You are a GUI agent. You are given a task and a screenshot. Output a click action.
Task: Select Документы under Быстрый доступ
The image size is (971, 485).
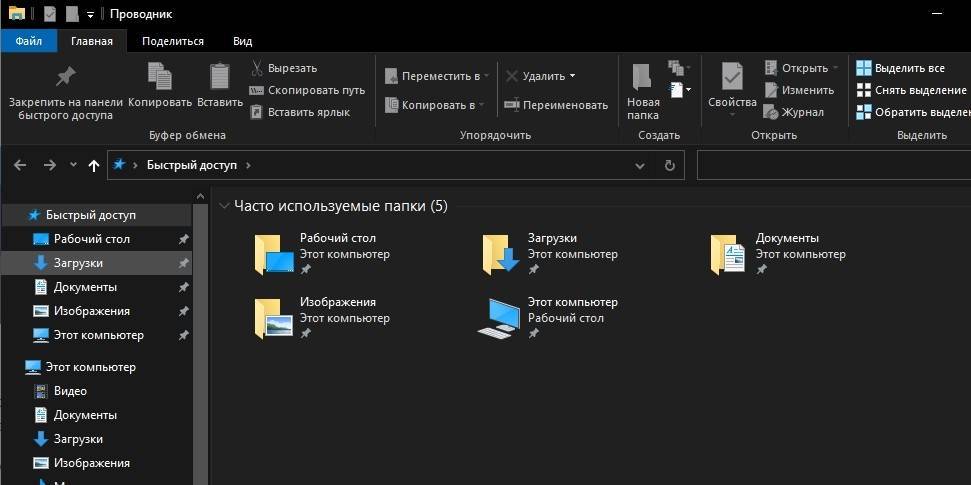coord(97,287)
